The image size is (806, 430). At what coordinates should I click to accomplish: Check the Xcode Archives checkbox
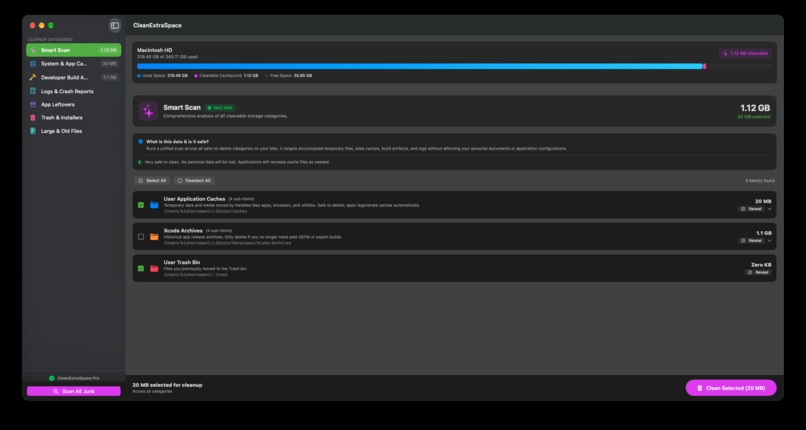click(141, 237)
